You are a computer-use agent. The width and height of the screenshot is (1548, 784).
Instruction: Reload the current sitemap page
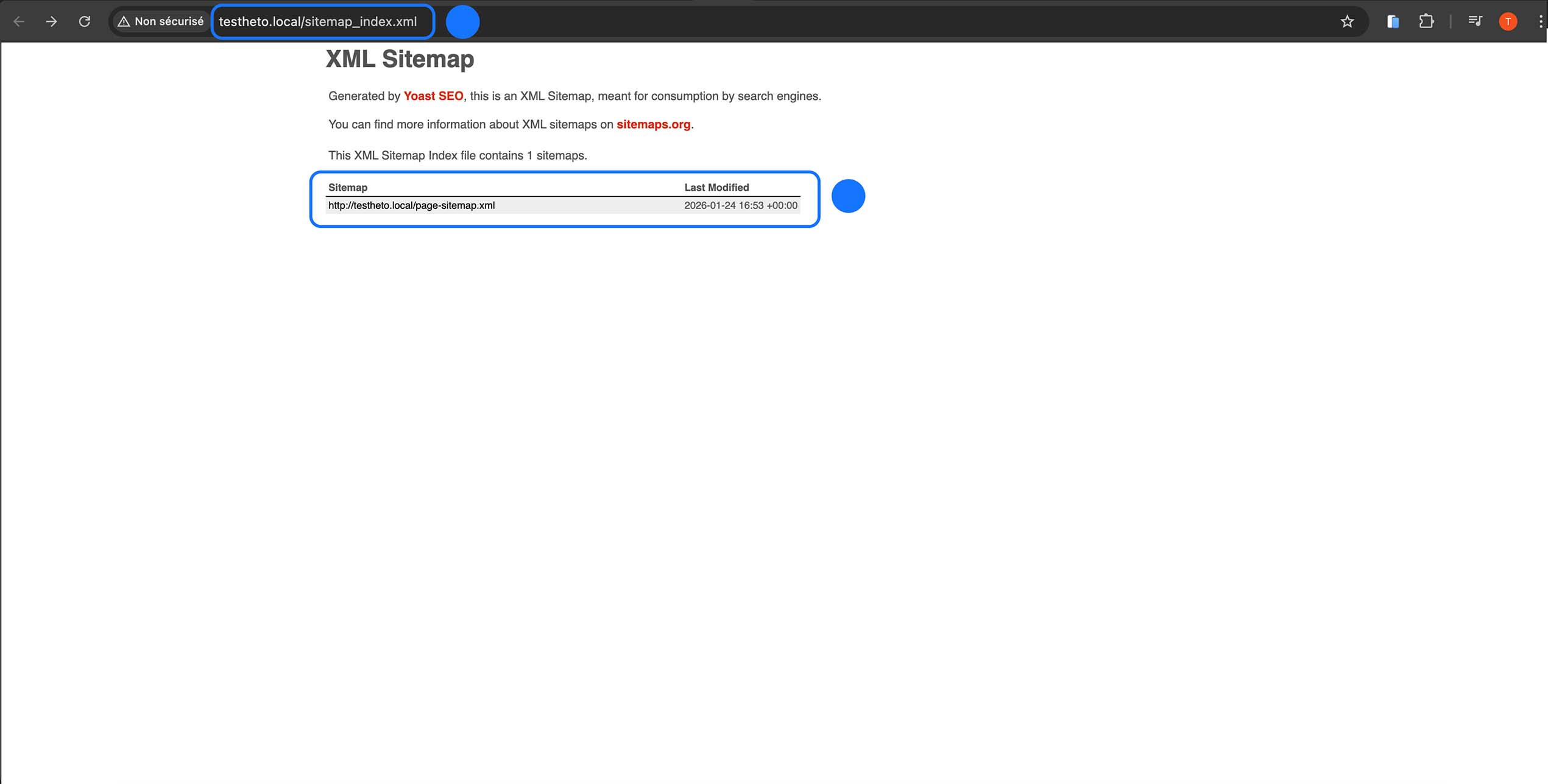click(x=85, y=21)
